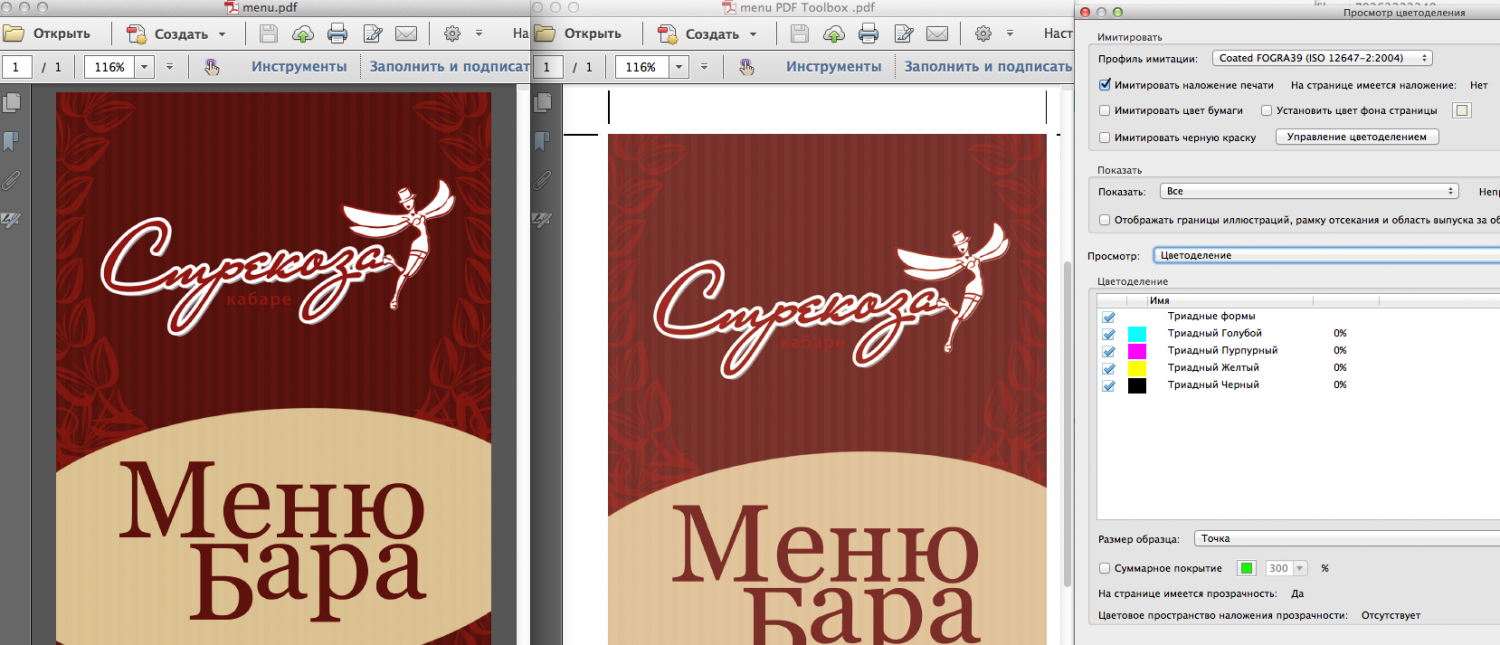Open attachments paperclip panel in menu.pdf window

point(12,180)
